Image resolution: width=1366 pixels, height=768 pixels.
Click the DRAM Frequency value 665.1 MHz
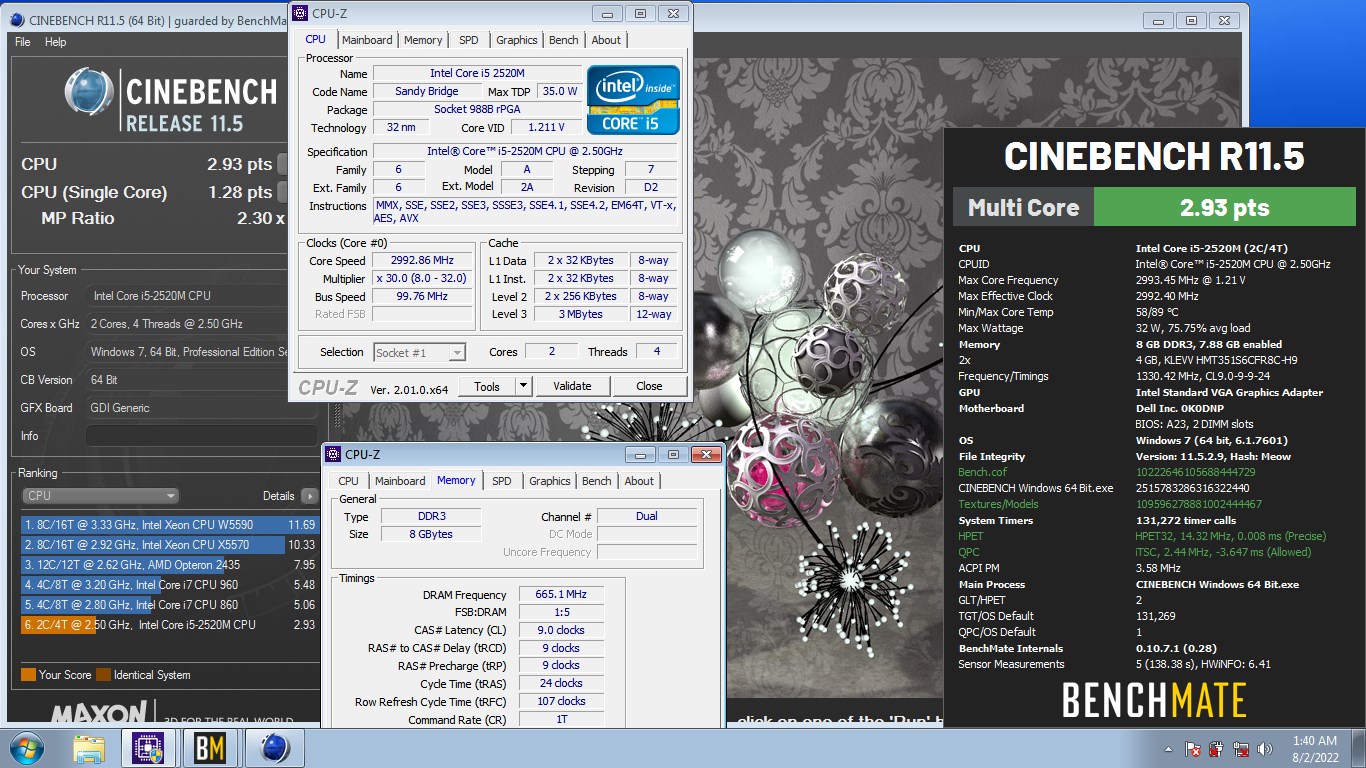pyautogui.click(x=561, y=594)
